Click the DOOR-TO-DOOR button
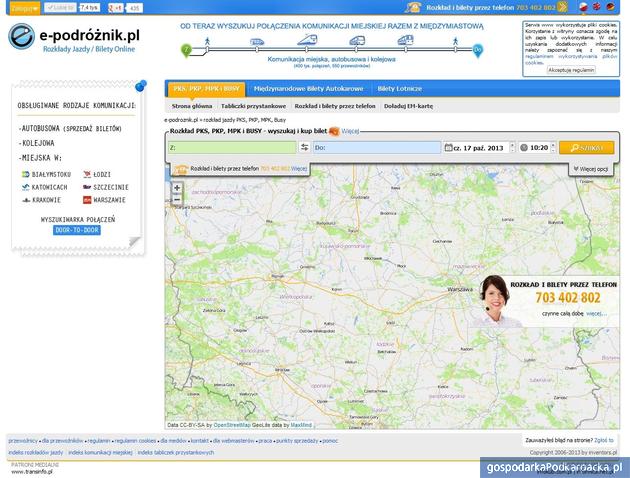The image size is (630, 478). click(x=77, y=230)
